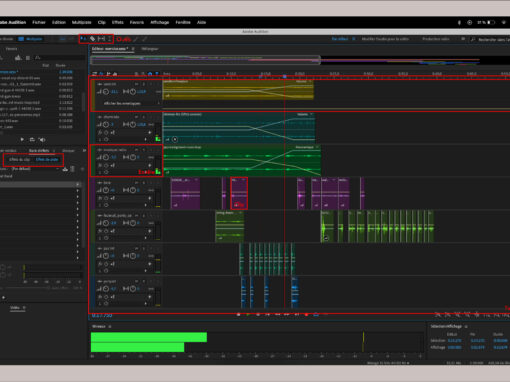Toggle auto-play speaker in Files panel
The image size is (510, 382).
(x=42, y=139)
